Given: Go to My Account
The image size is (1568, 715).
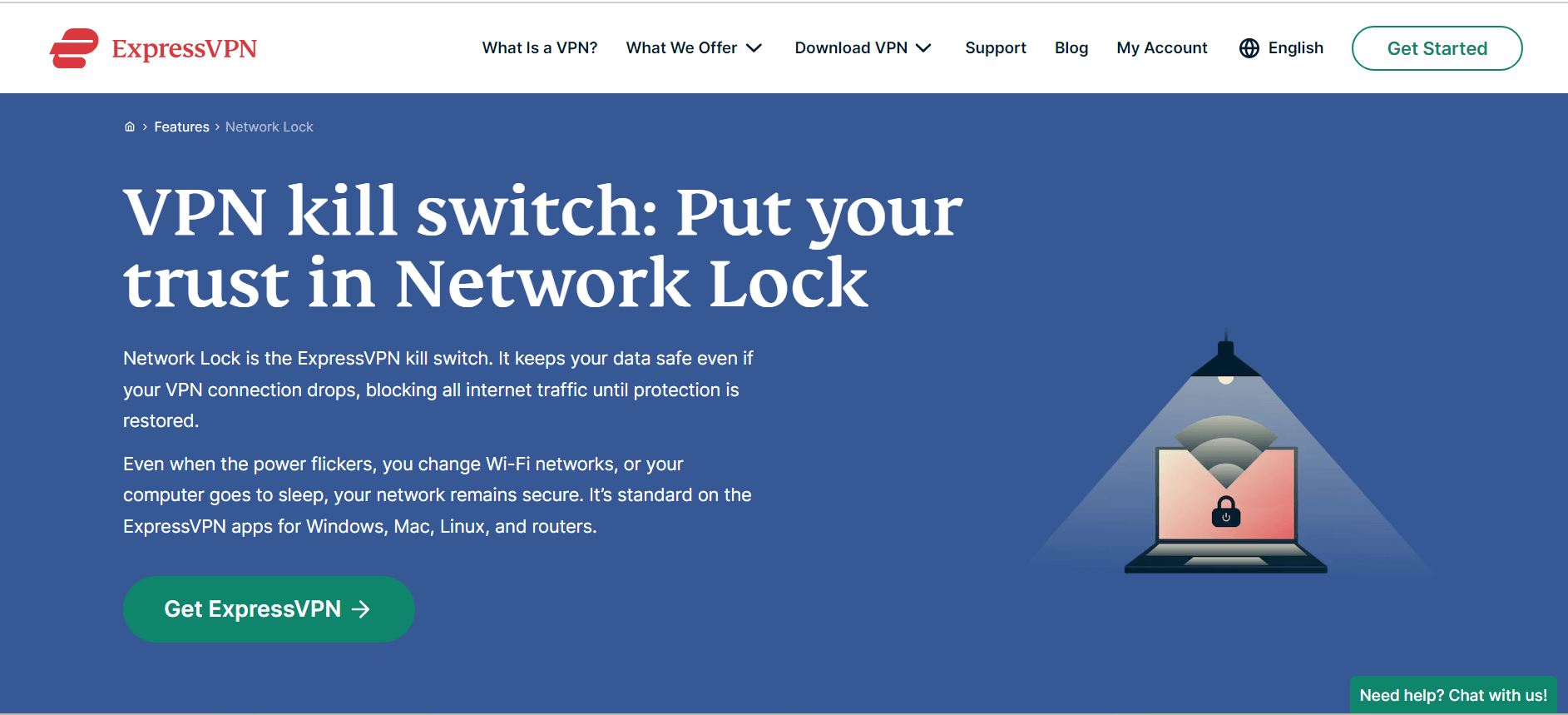Looking at the screenshot, I should pyautogui.click(x=1161, y=47).
